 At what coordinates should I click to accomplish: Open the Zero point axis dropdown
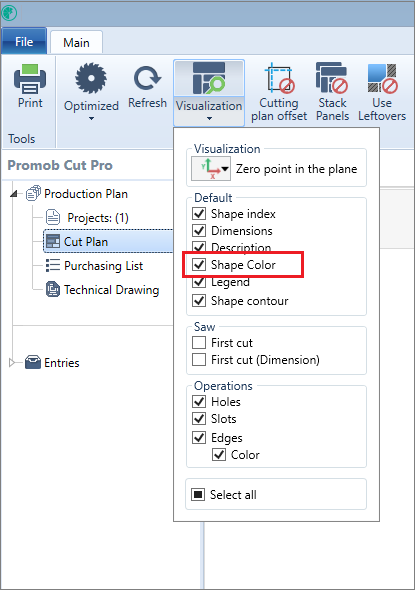point(211,169)
